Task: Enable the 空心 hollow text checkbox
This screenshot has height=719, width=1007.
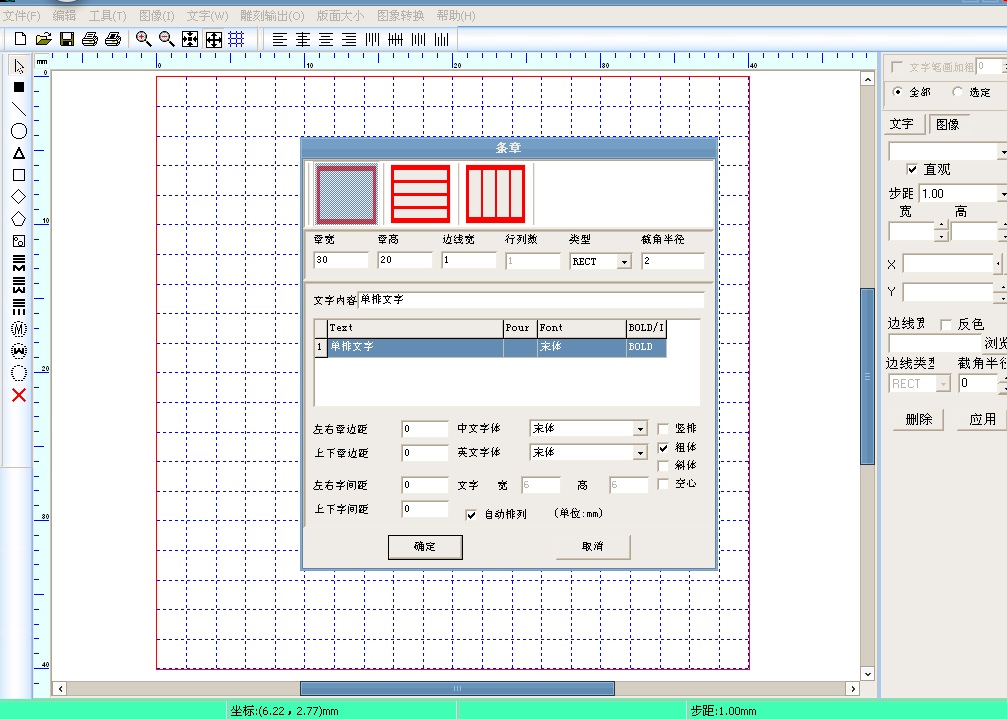Action: 663,484
